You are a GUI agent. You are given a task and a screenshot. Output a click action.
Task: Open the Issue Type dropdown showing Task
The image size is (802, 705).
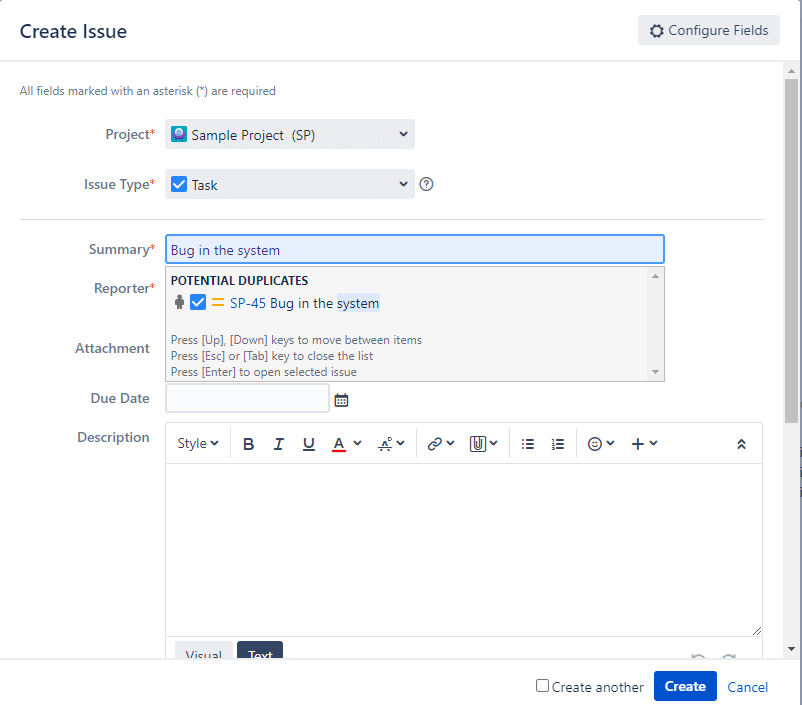(289, 184)
